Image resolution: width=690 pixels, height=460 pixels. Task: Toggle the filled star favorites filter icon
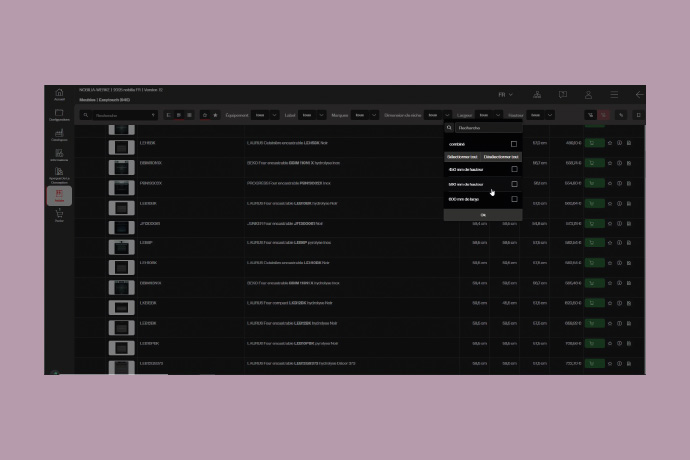pos(215,115)
